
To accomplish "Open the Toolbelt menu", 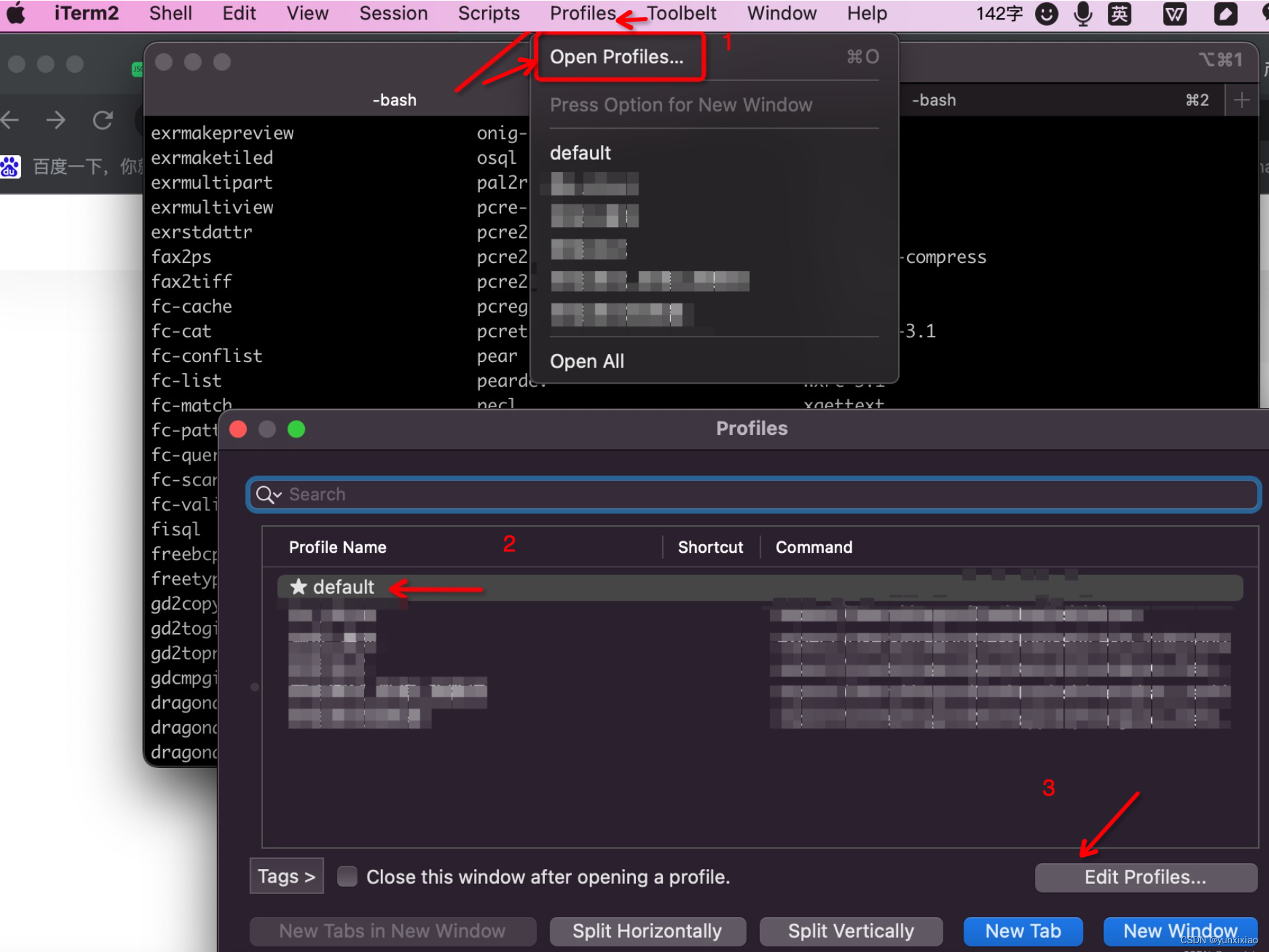I will pyautogui.click(x=682, y=13).
